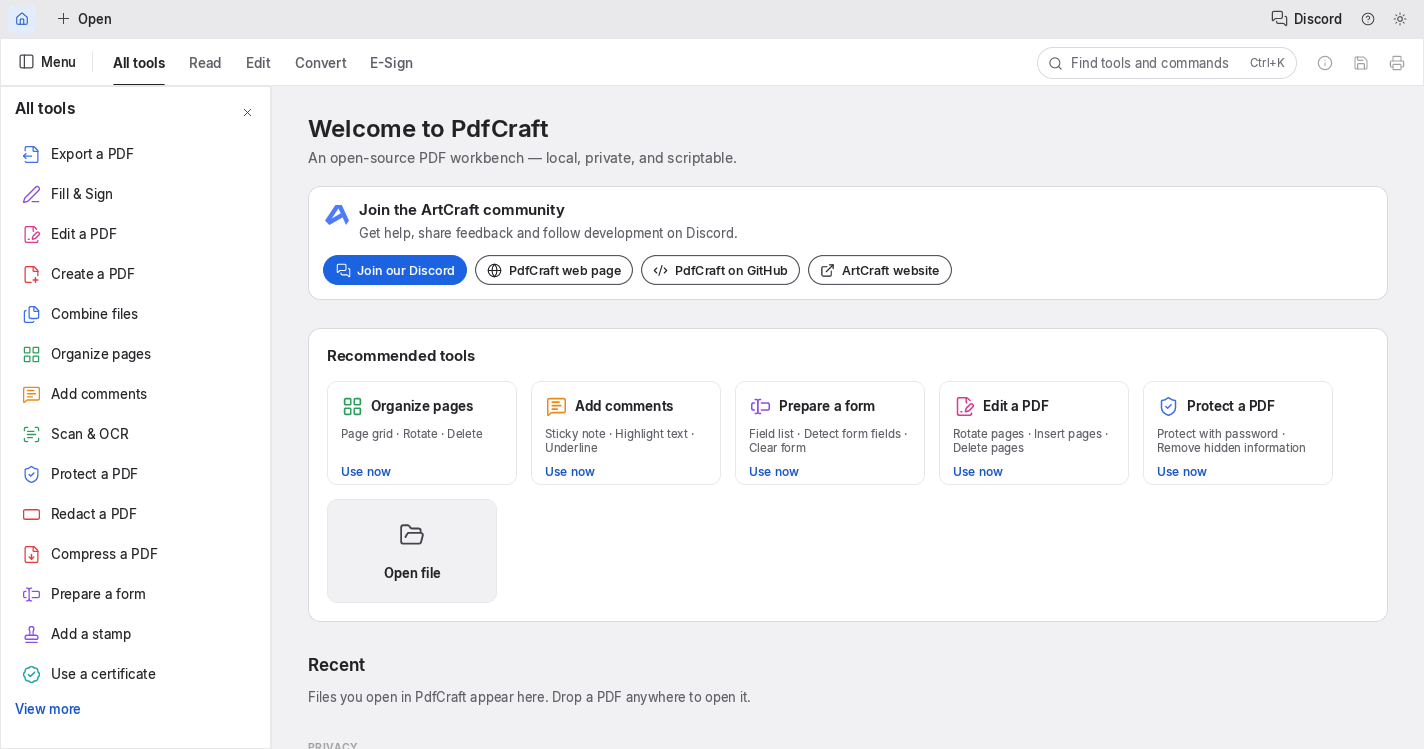The width and height of the screenshot is (1424, 749).
Task: Click the Join our Discord button
Action: pyautogui.click(x=395, y=270)
